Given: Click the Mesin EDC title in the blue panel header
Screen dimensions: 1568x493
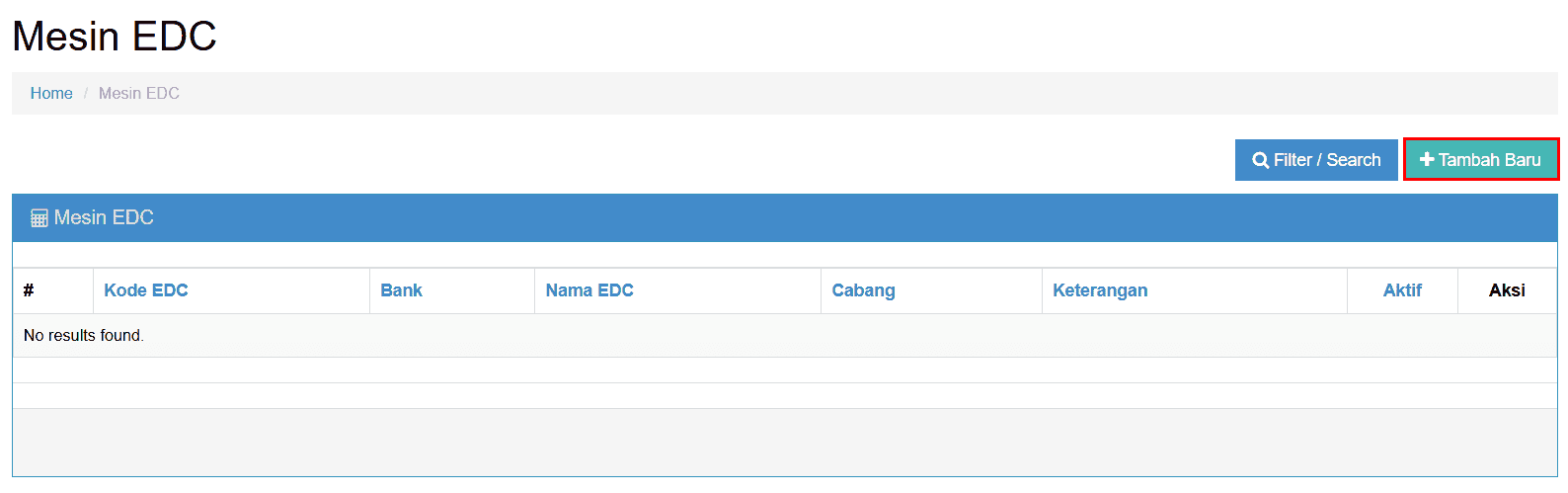Looking at the screenshot, I should (104, 217).
